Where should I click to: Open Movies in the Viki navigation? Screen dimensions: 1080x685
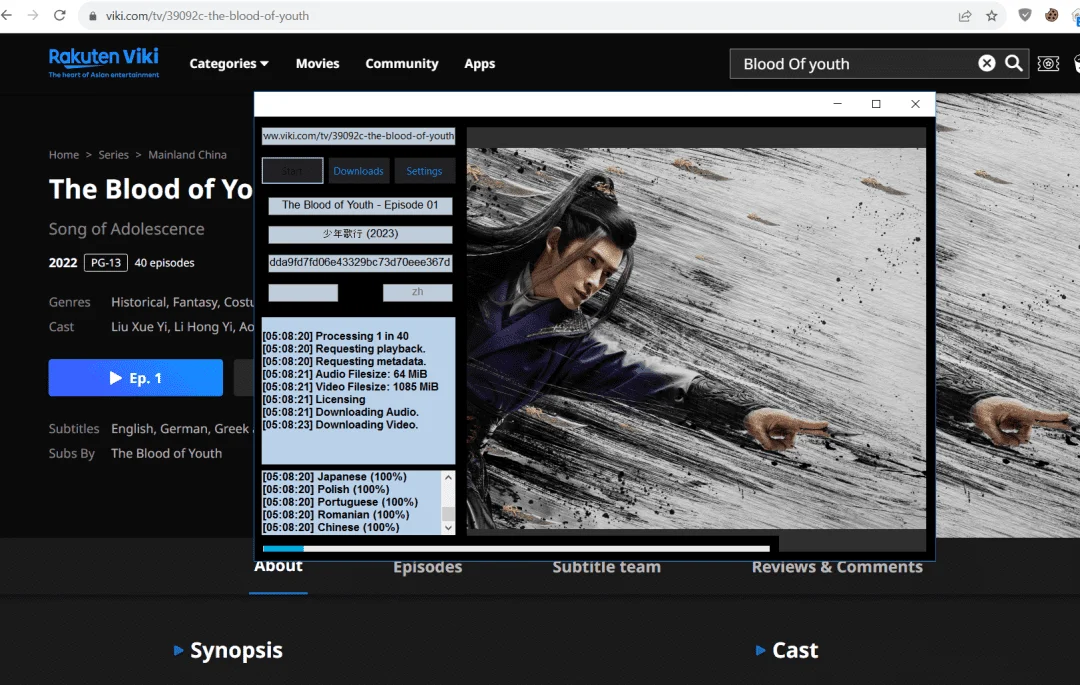point(318,63)
